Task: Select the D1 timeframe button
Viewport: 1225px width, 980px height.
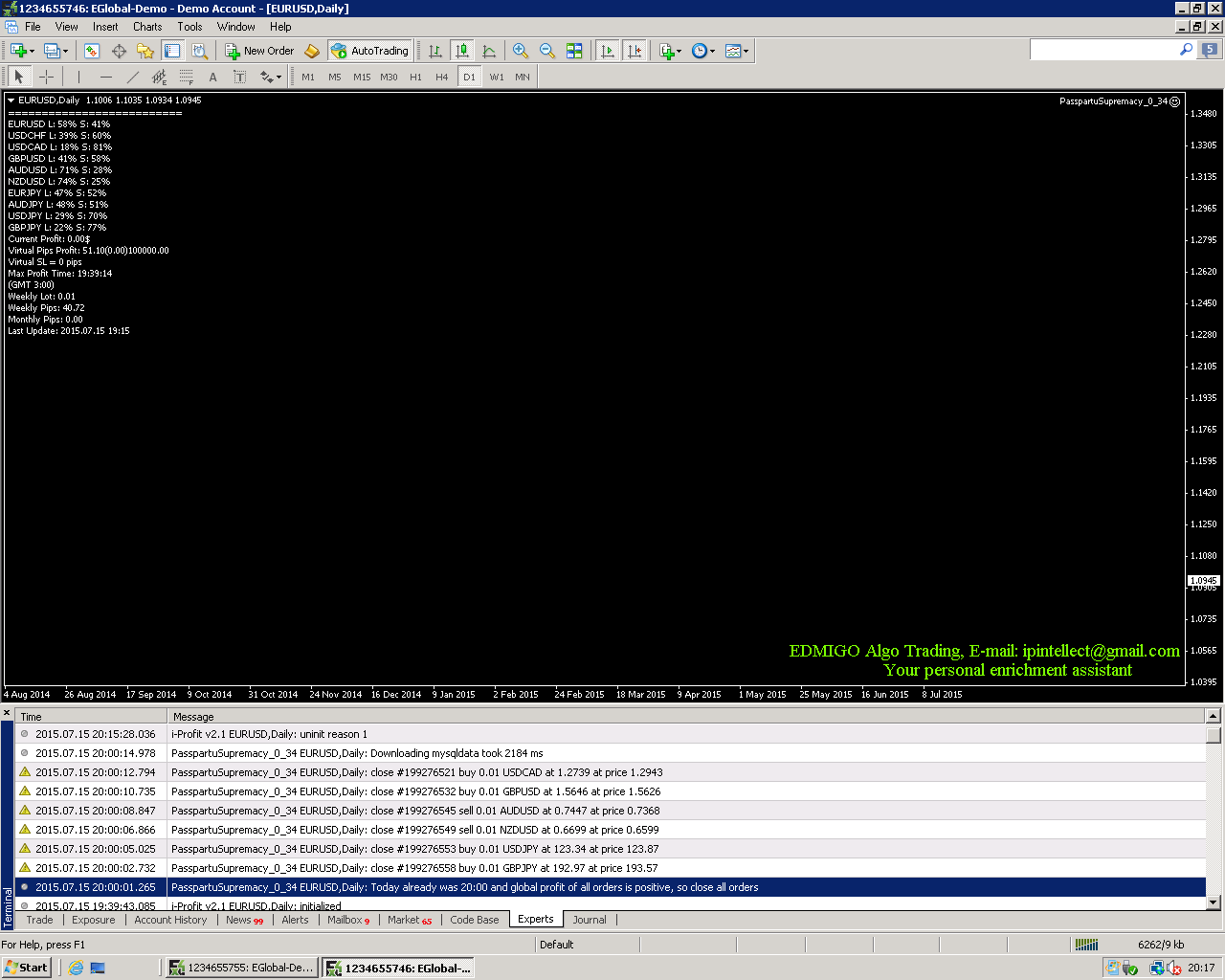Action: click(469, 77)
